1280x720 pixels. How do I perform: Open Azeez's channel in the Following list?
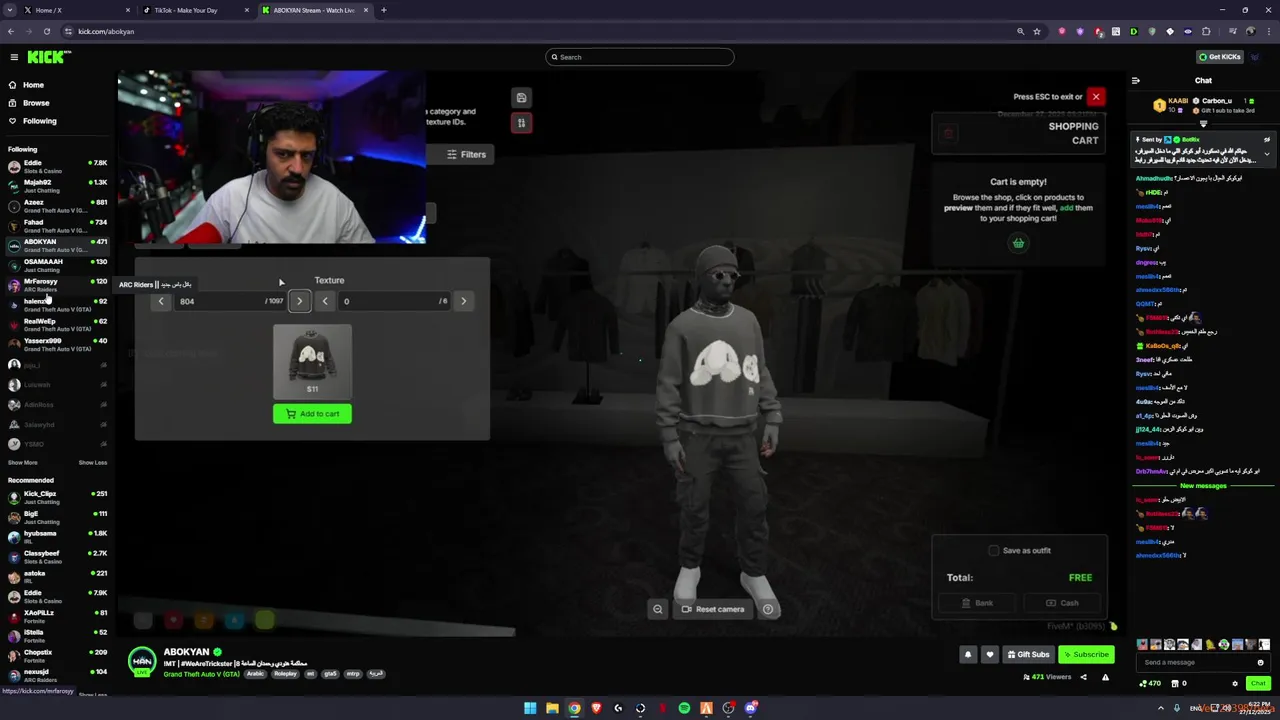[x=57, y=206]
